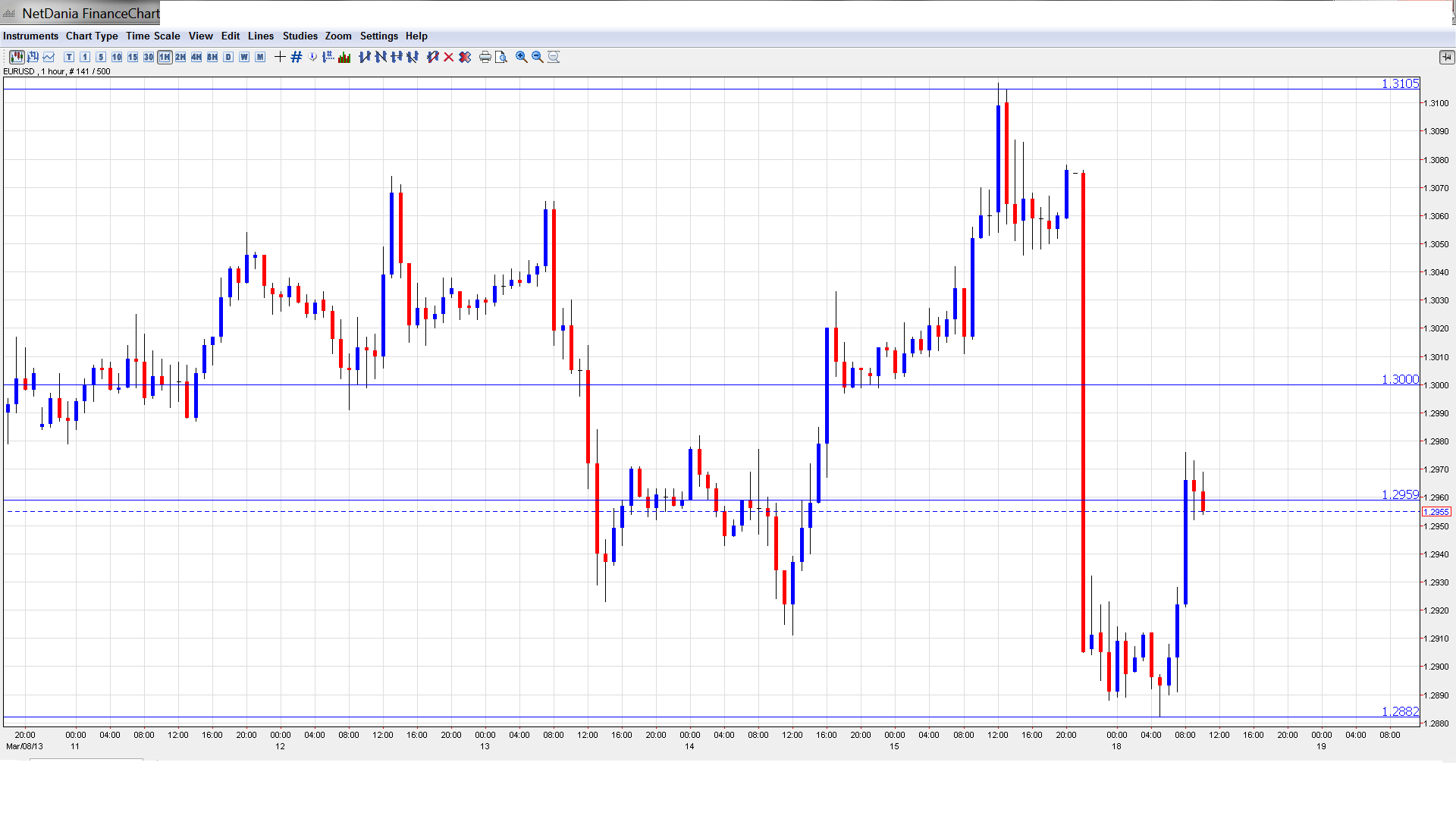Toggle the grid hash icon
Image resolution: width=1456 pixels, height=819 pixels.
pos(297,57)
